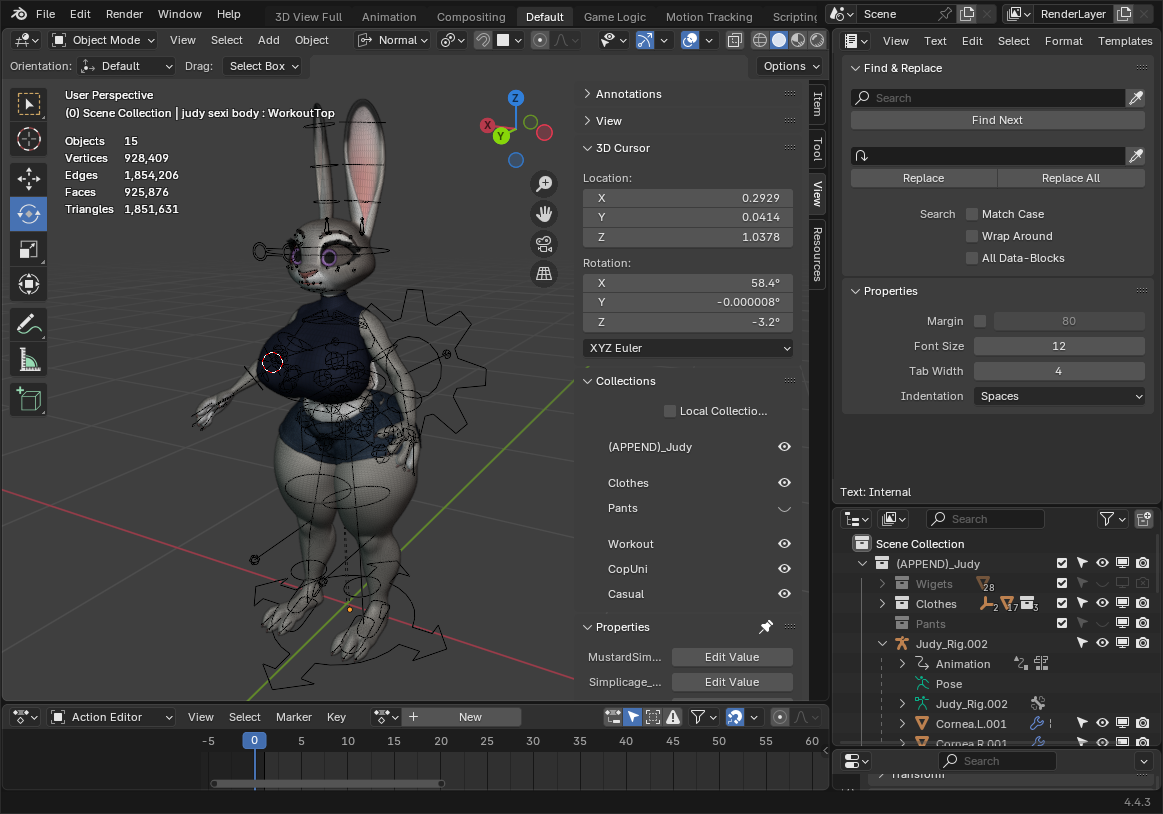Switch to the Compositing workspace tab
Viewport: 1163px width, 814px height.
(x=471, y=16)
